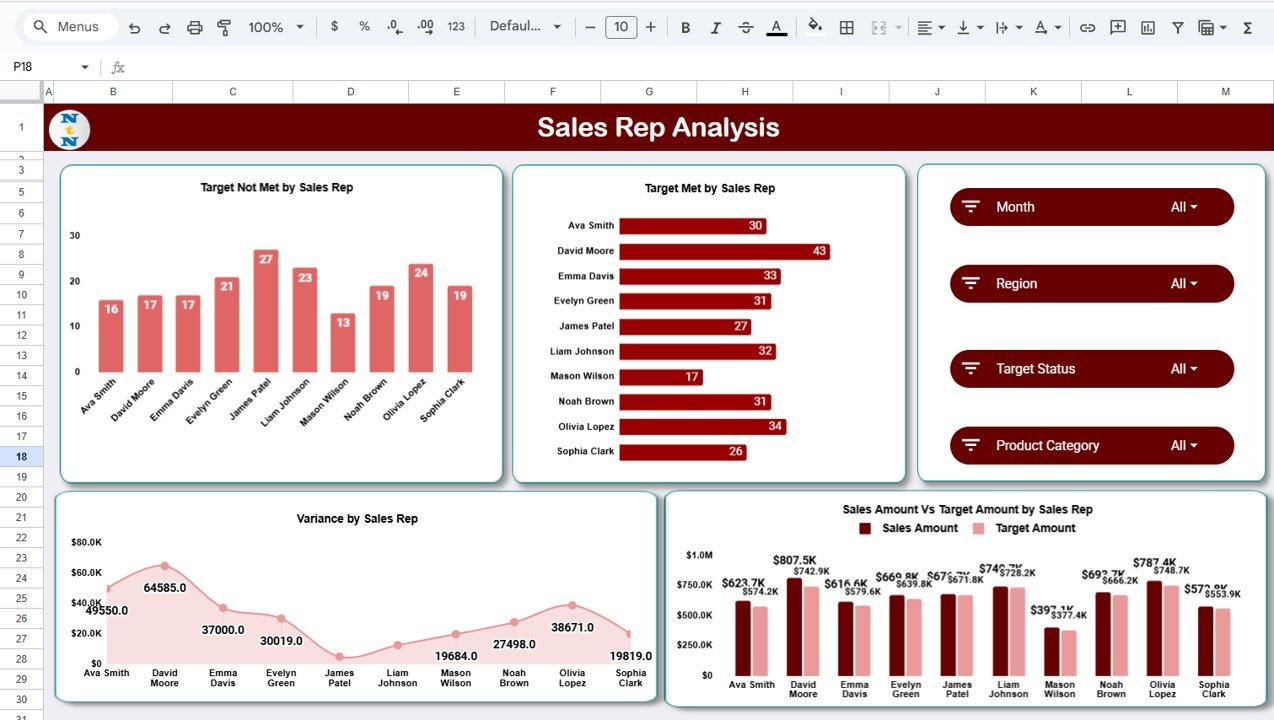Open the text color picker
The width and height of the screenshot is (1274, 720).
[777, 27]
